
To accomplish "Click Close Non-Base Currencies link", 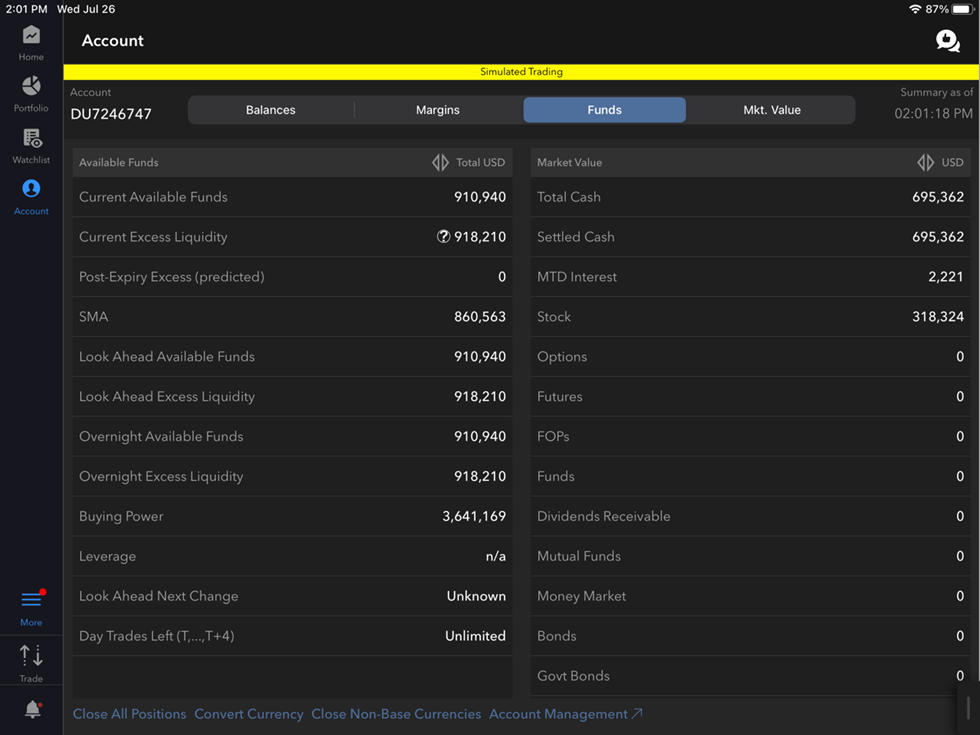I will pyautogui.click(x=396, y=714).
